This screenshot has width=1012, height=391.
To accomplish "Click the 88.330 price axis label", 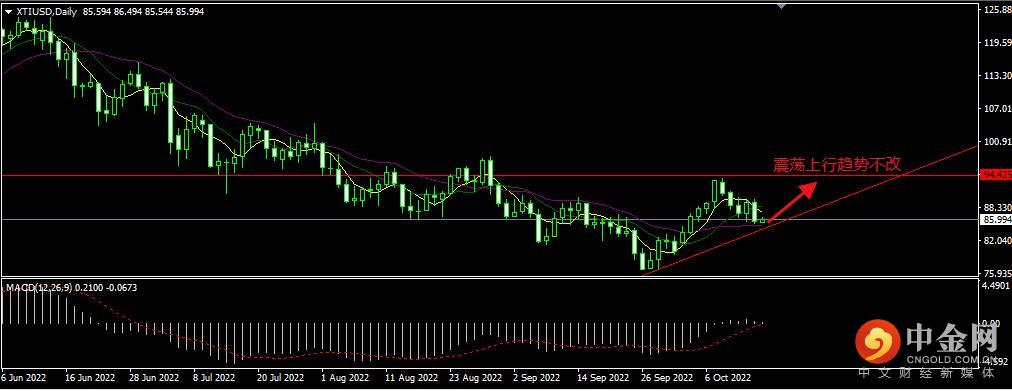I will click(x=997, y=208).
